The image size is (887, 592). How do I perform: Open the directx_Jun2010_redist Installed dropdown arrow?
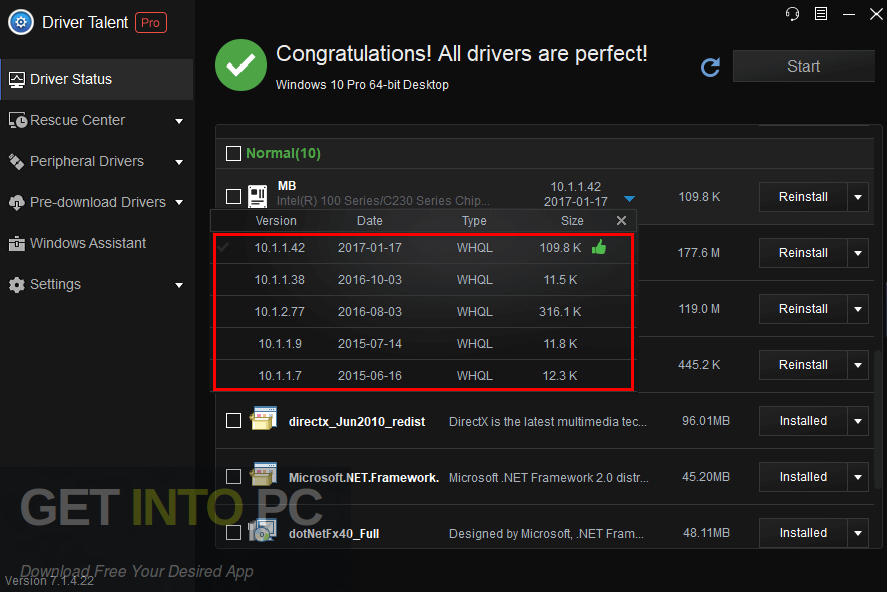[858, 421]
